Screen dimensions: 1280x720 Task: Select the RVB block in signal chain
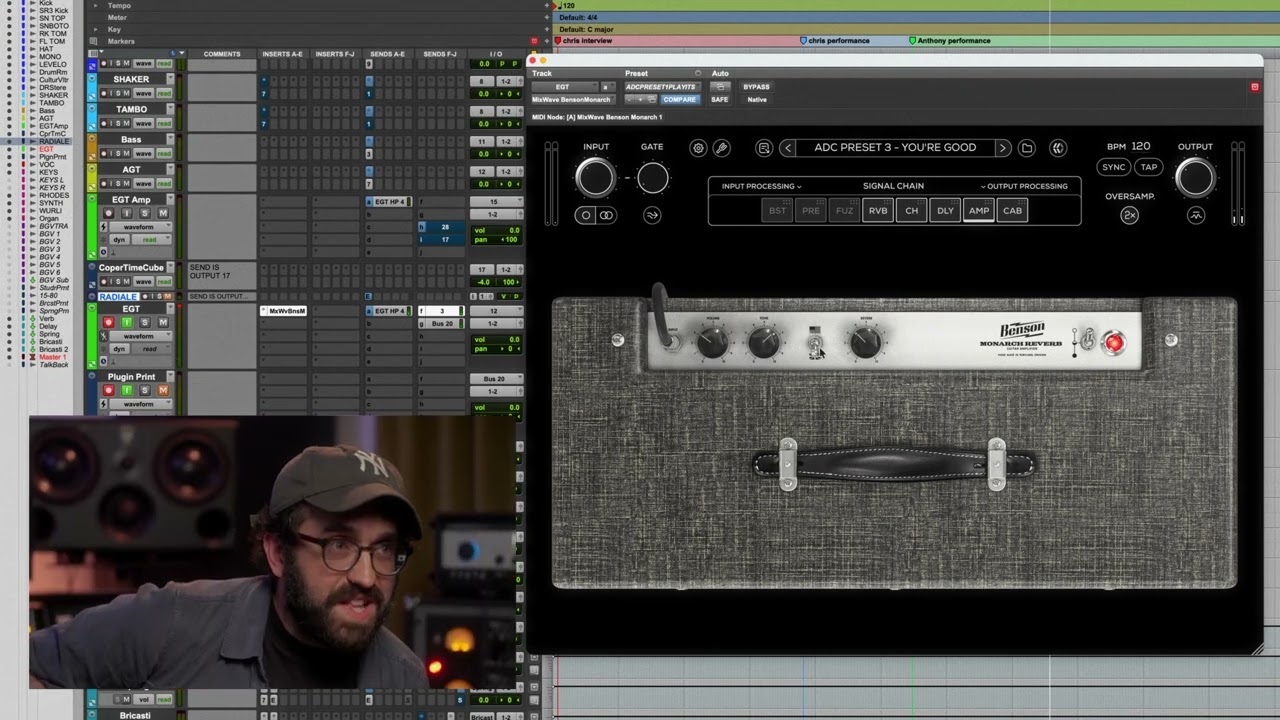[878, 210]
